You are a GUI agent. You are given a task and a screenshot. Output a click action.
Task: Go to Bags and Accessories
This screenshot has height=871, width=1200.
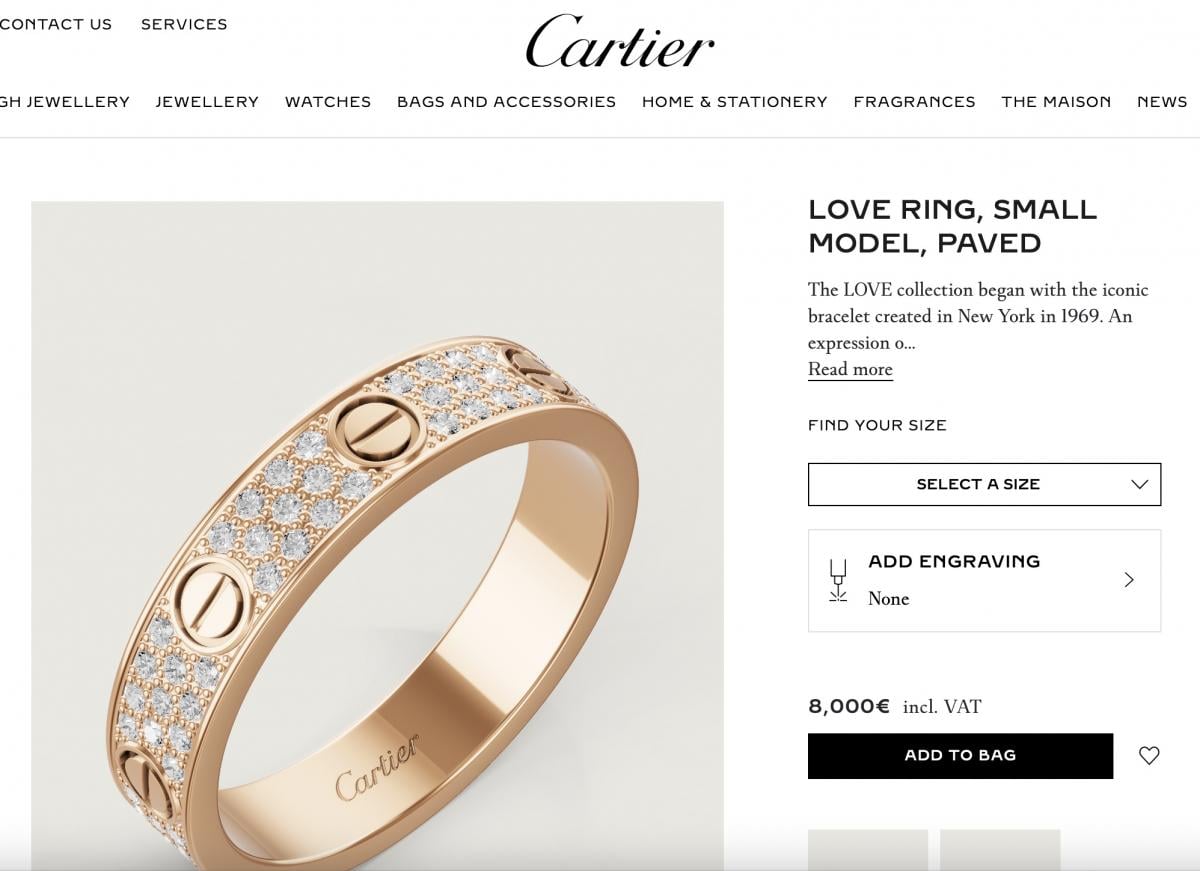[506, 102]
